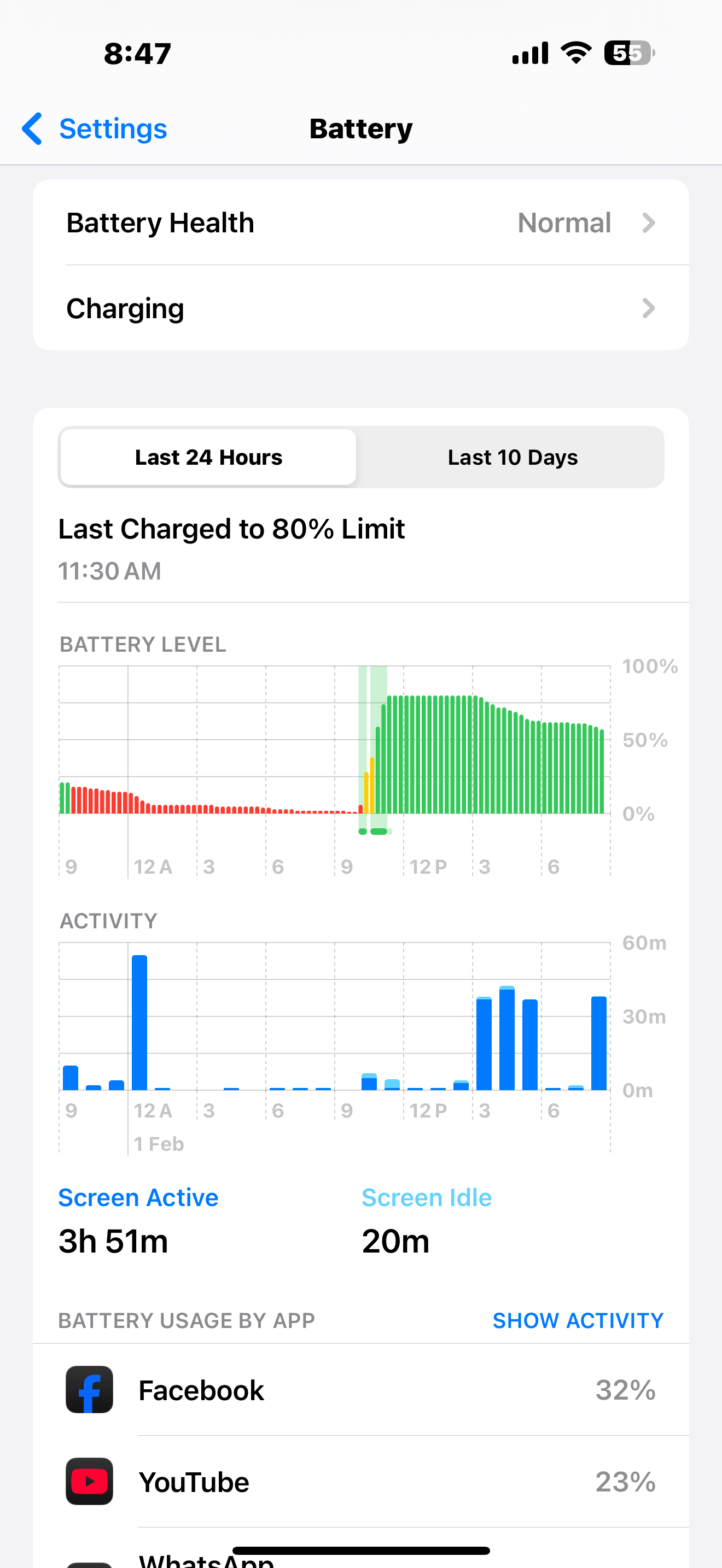
Task: Open the Charging settings row
Action: tap(361, 308)
